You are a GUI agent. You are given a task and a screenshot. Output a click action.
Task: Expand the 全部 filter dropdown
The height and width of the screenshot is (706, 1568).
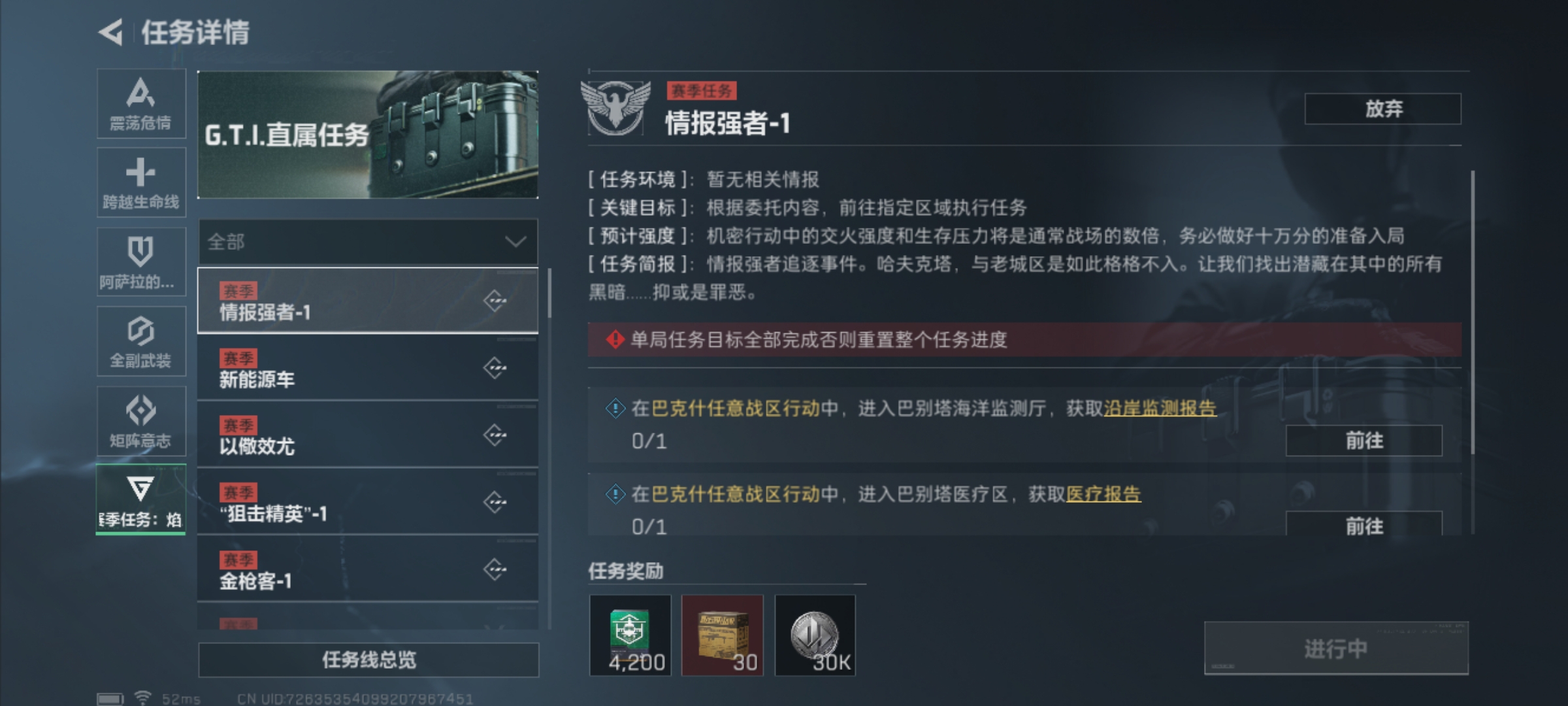[x=368, y=242]
